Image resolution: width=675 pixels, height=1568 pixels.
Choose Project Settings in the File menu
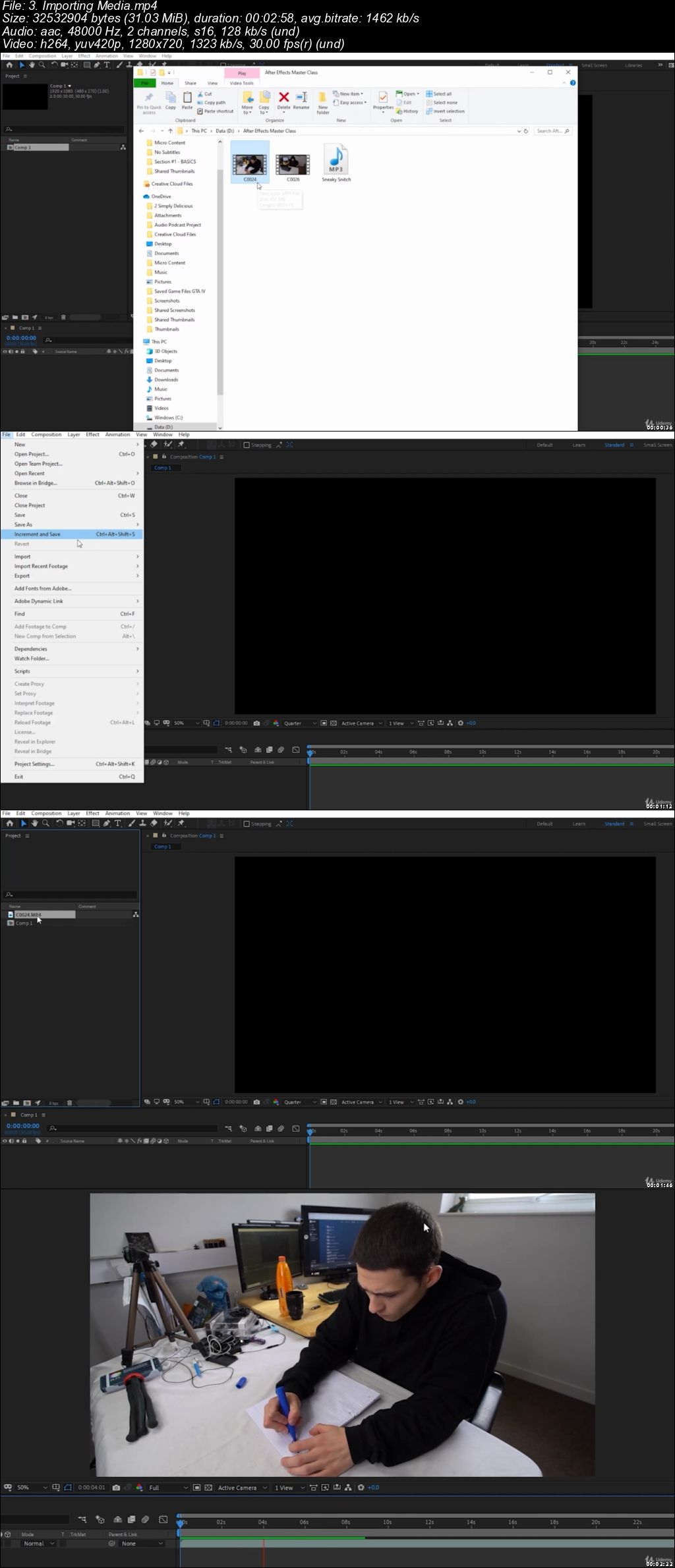(73, 764)
